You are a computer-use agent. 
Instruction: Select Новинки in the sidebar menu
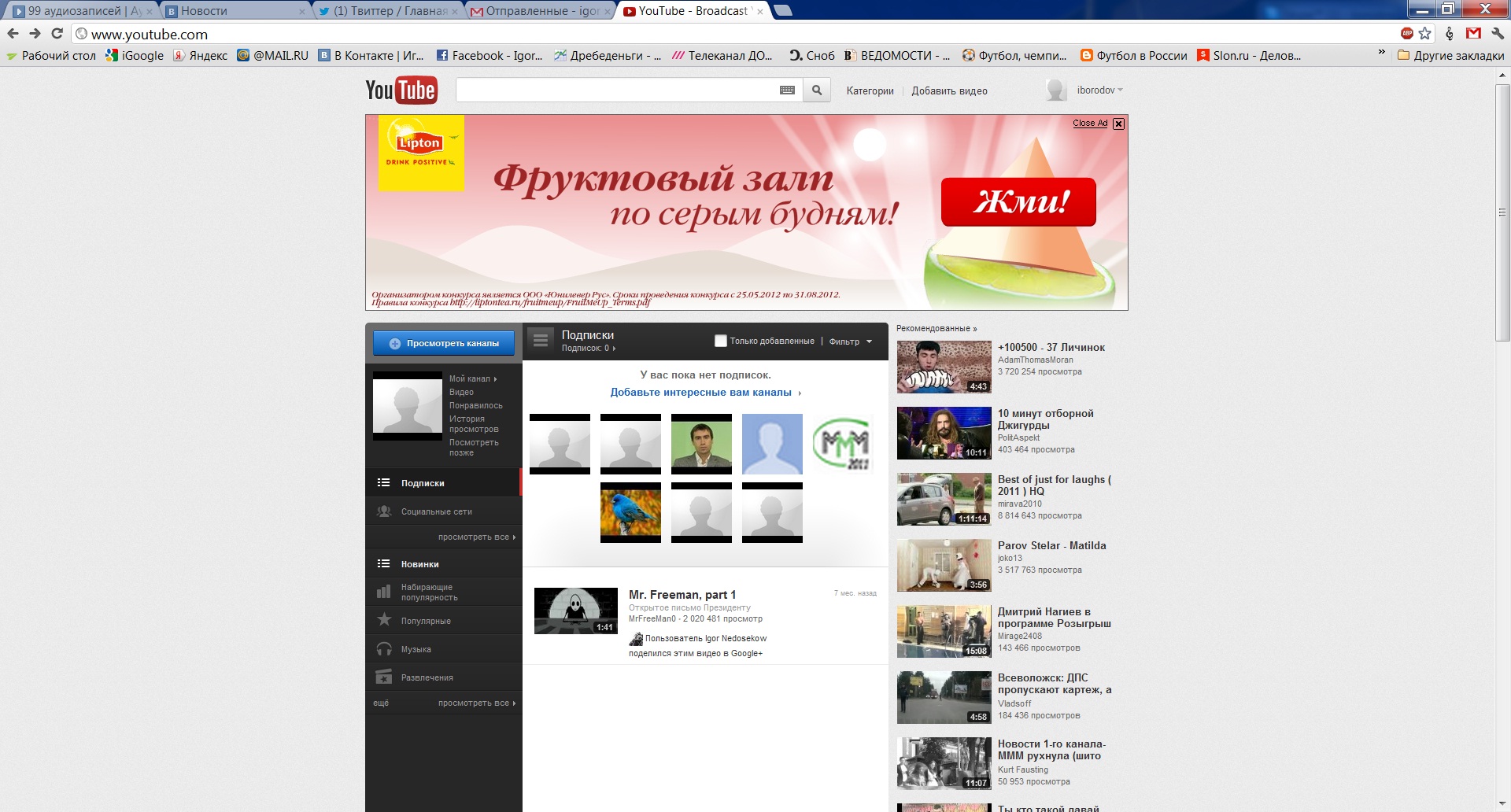(444, 564)
